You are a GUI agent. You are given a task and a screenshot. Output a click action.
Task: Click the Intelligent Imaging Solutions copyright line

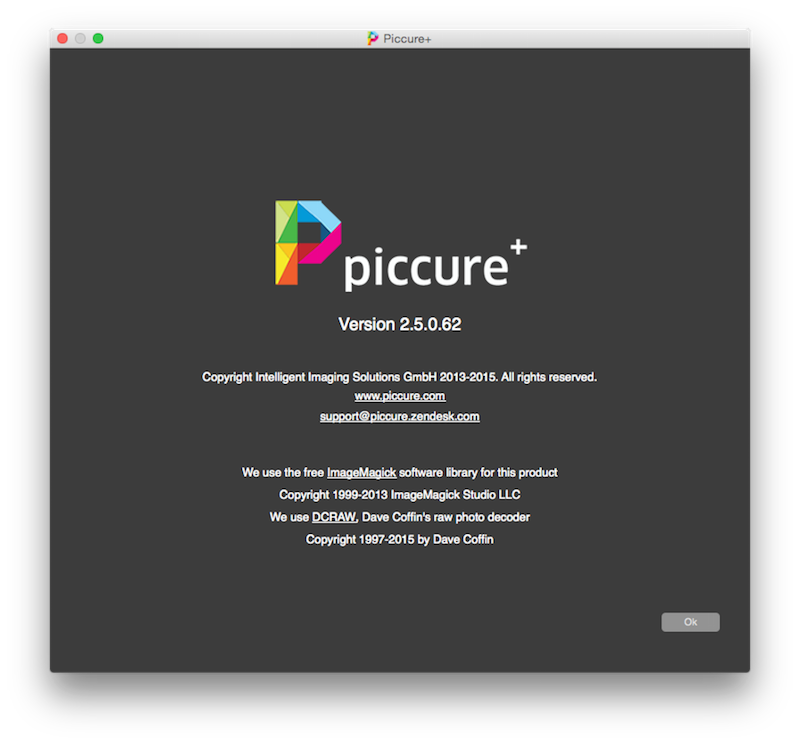point(399,377)
